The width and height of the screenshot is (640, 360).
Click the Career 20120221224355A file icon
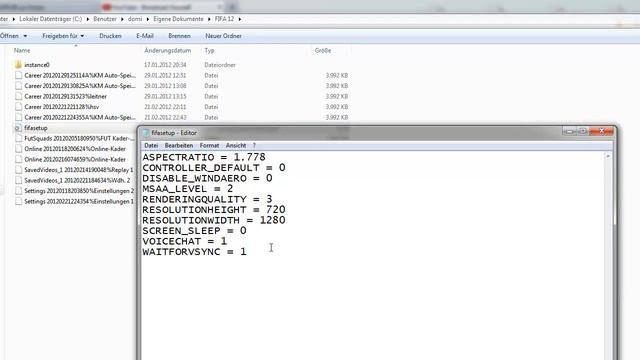pos(18,117)
